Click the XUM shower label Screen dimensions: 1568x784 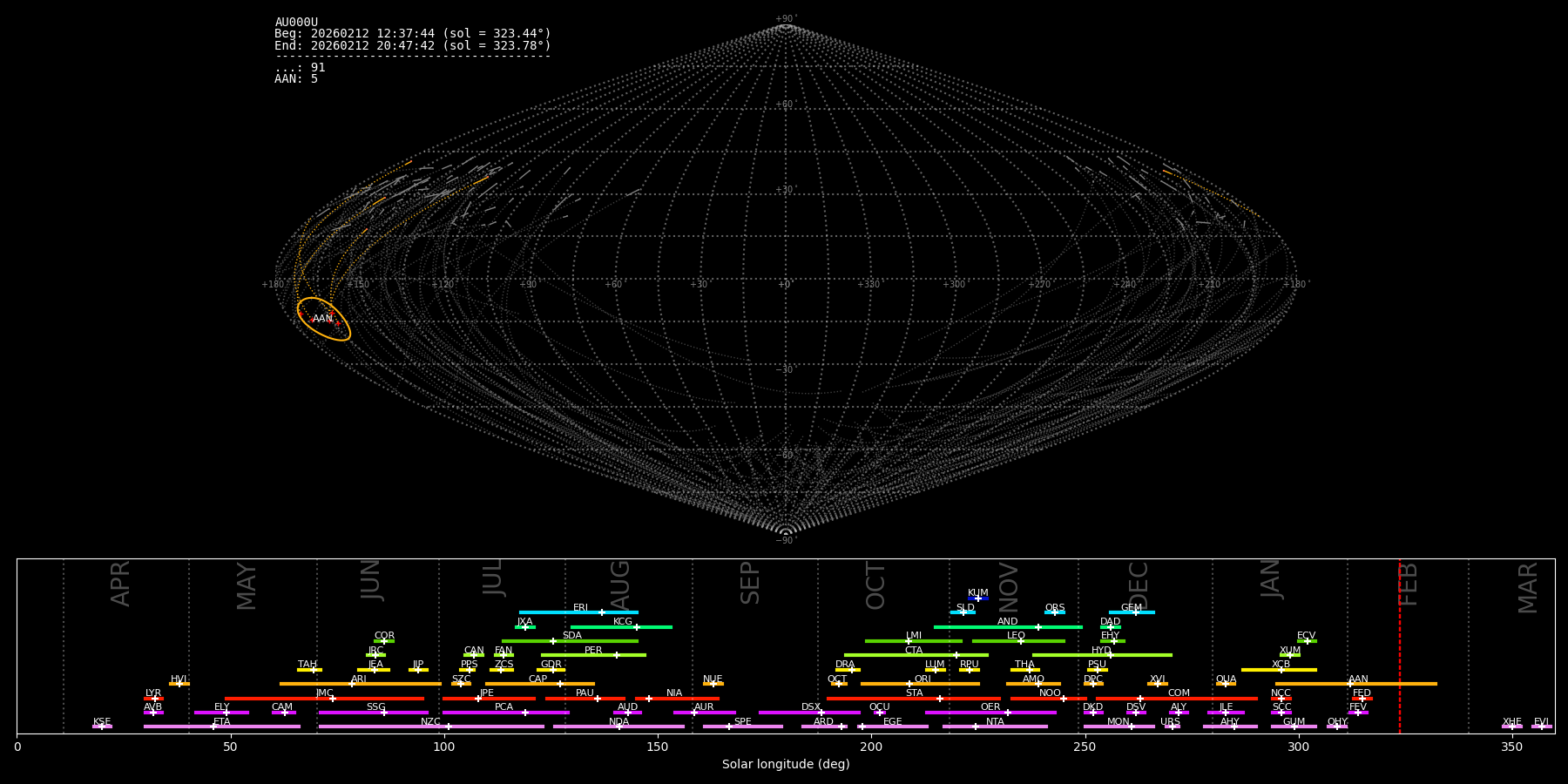(1291, 651)
